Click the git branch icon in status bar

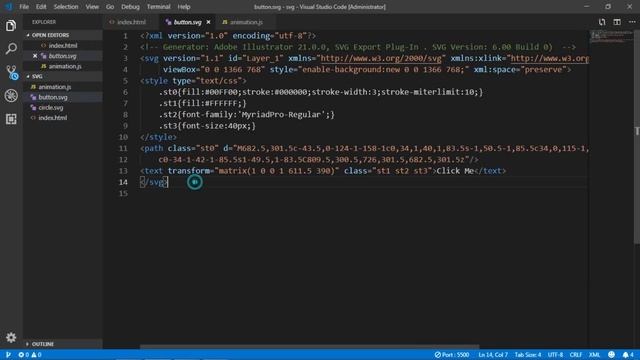(8, 355)
